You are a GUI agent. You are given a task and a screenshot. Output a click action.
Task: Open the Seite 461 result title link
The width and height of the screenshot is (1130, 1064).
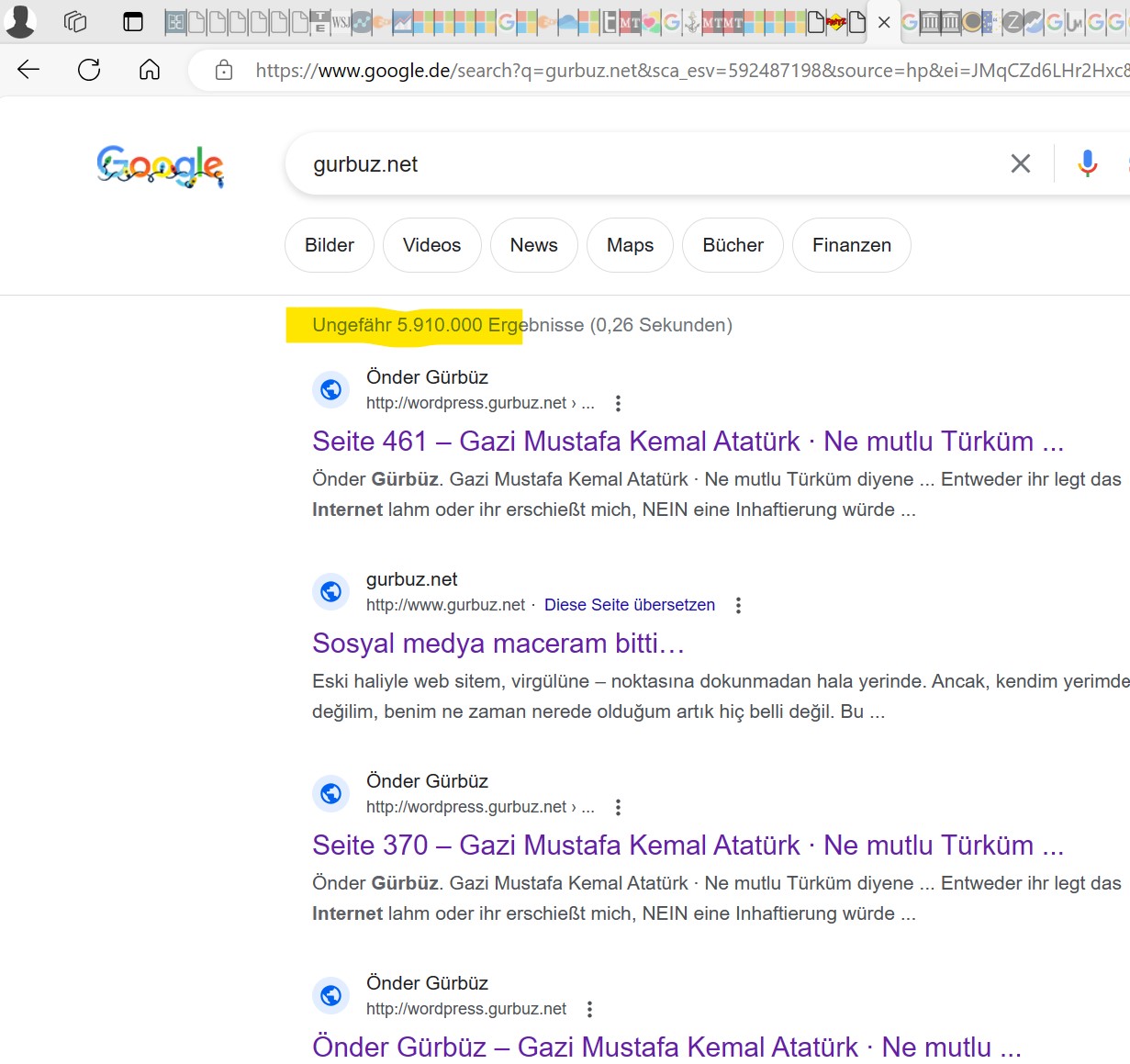[x=688, y=442]
